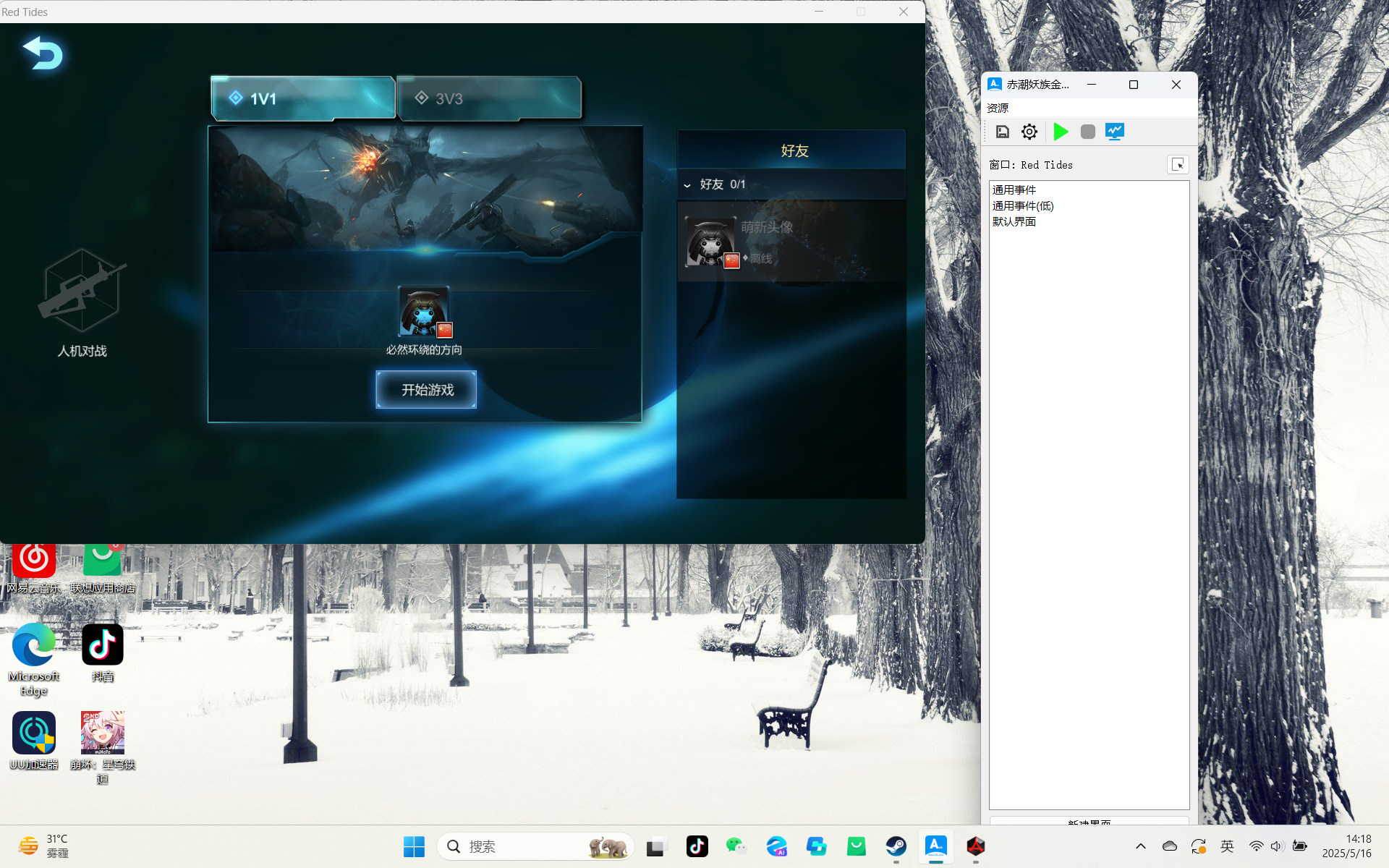
Task: Show hidden tray icons chevron
Action: click(x=1141, y=846)
